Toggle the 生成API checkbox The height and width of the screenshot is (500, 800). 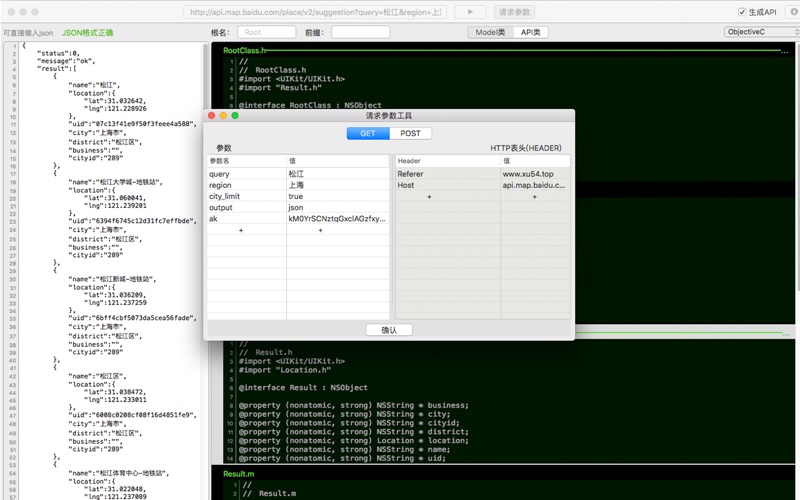[x=742, y=12]
